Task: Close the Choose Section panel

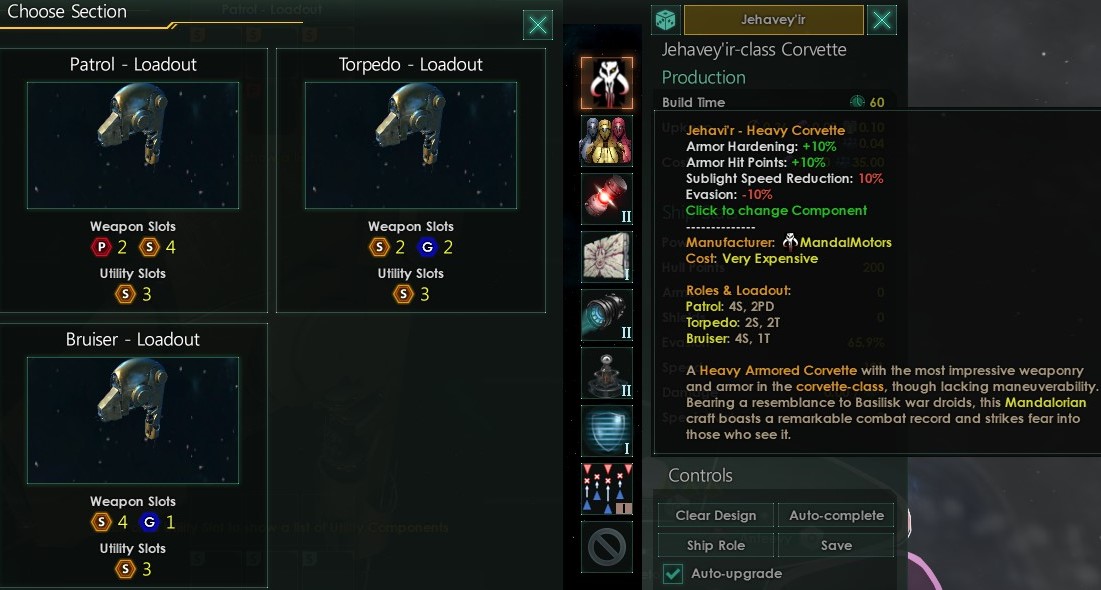Action: (x=538, y=25)
